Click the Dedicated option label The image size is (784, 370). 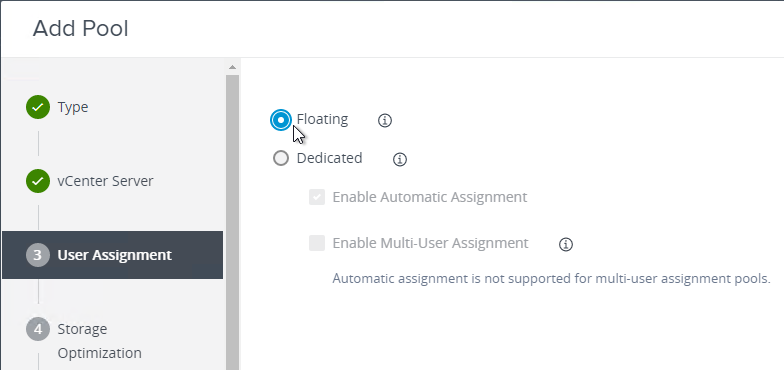pos(330,158)
